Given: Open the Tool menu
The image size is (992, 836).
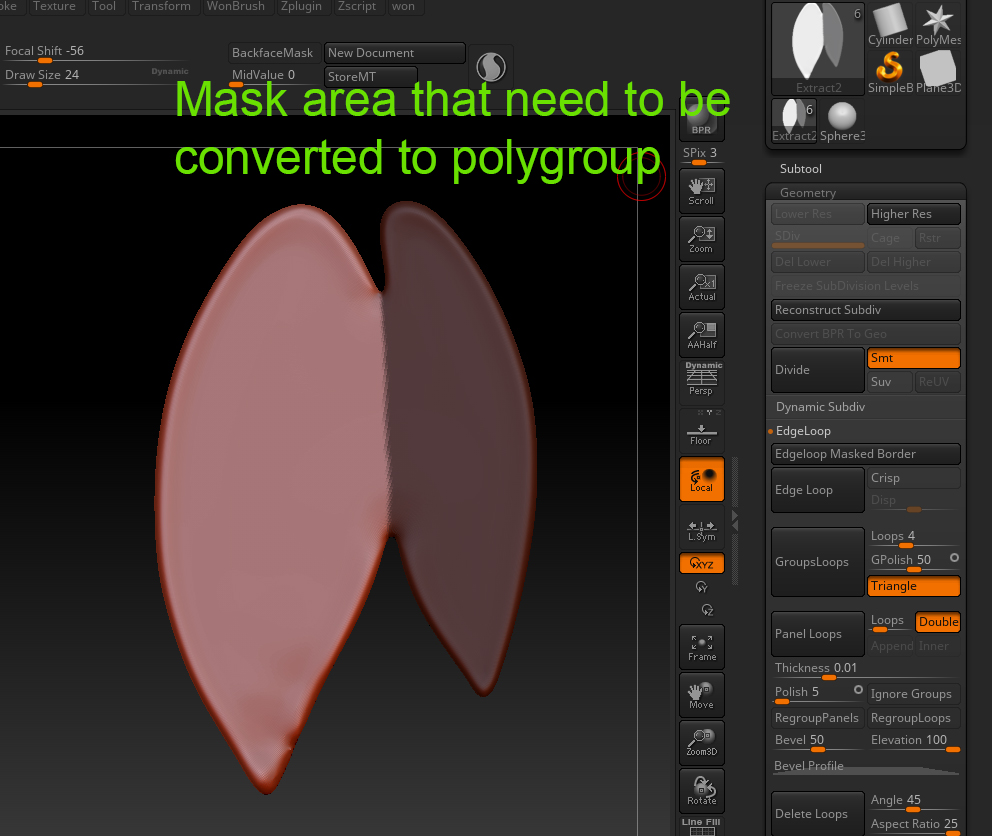Looking at the screenshot, I should [104, 6].
